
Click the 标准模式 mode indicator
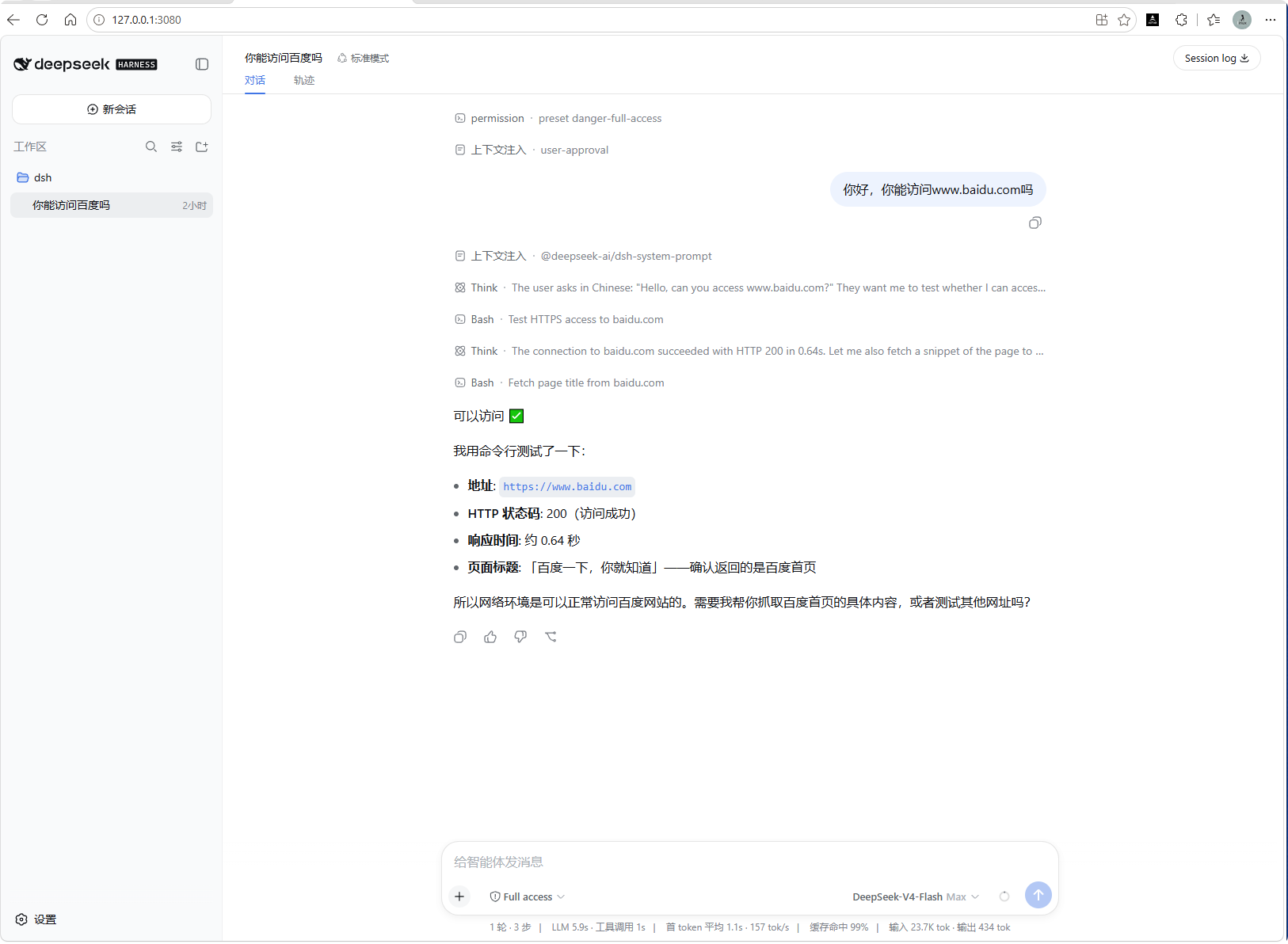click(364, 58)
